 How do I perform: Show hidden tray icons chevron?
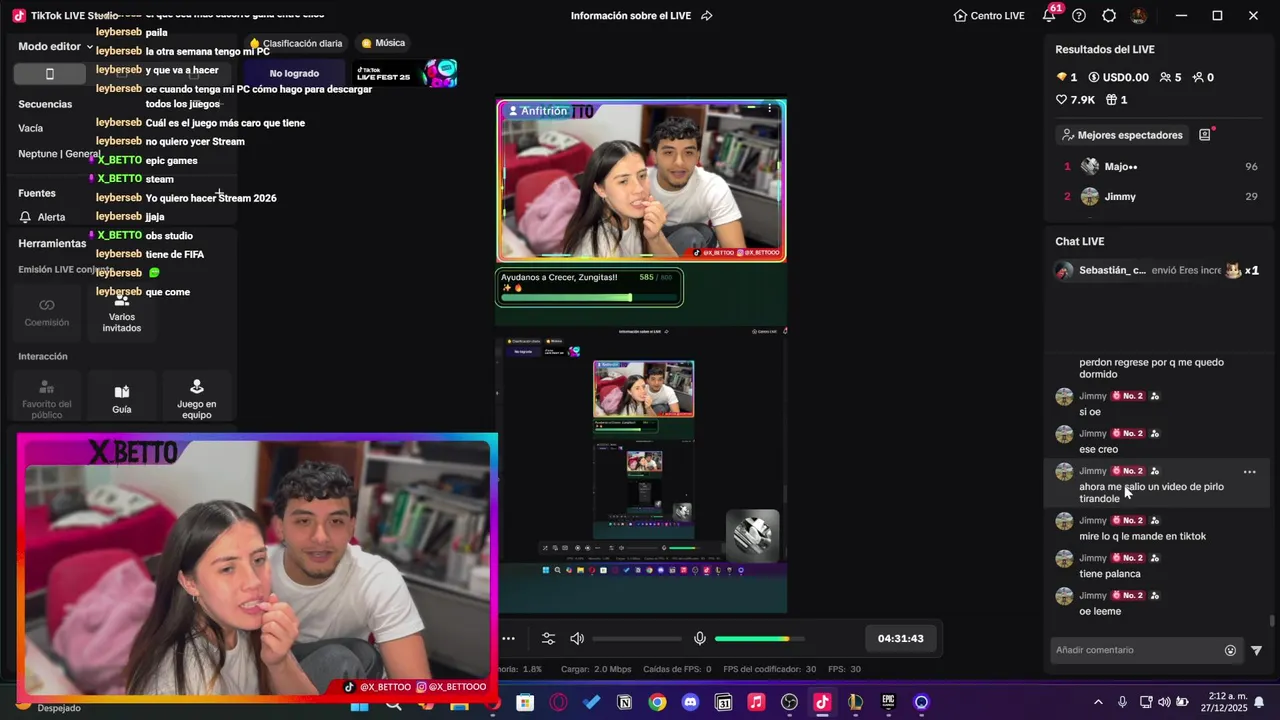(x=1098, y=702)
